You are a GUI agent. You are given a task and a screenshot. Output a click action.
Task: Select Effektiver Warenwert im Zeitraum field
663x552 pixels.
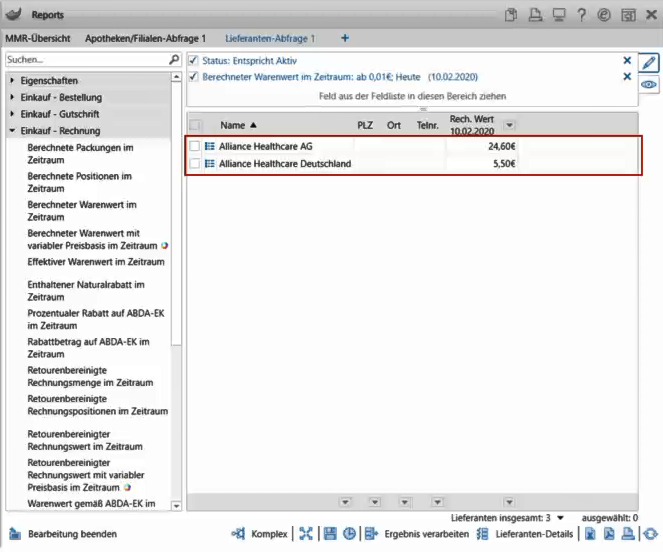(x=96, y=262)
